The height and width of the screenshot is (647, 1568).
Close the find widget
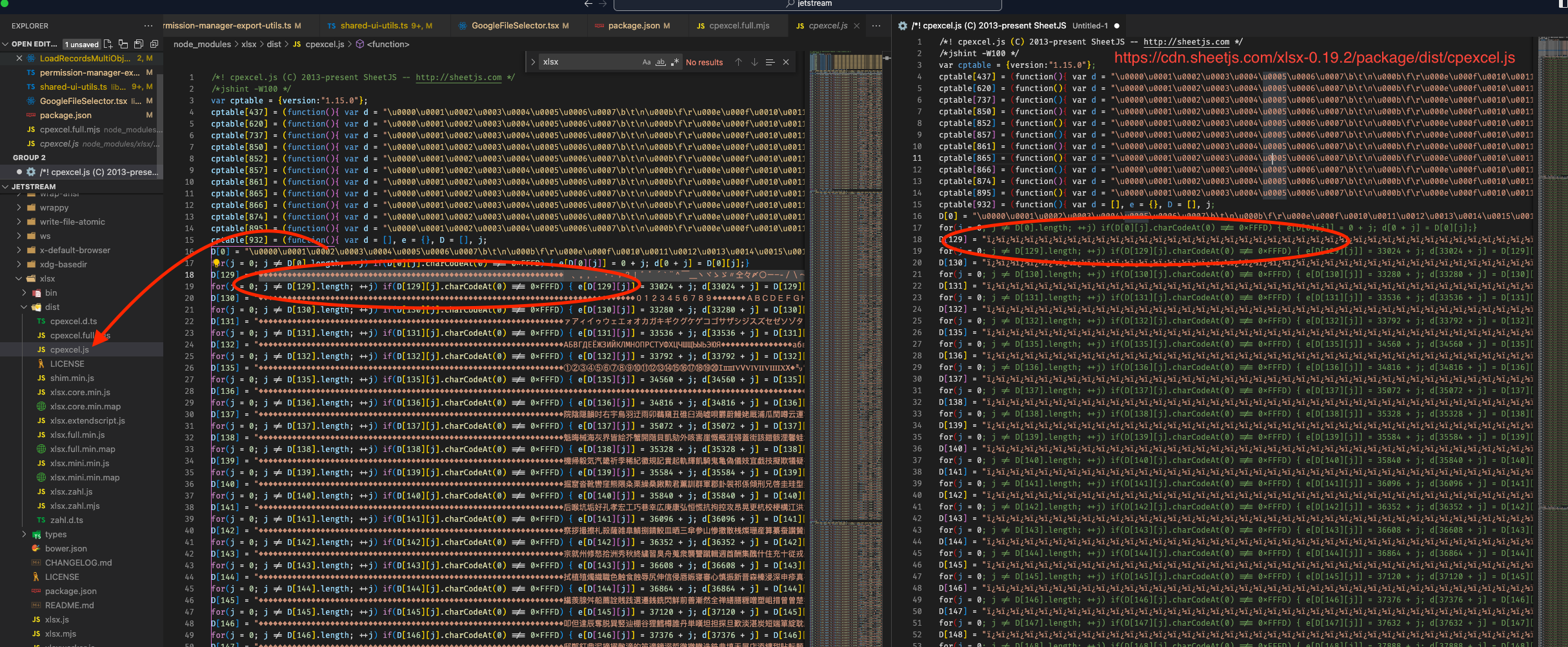click(x=786, y=62)
